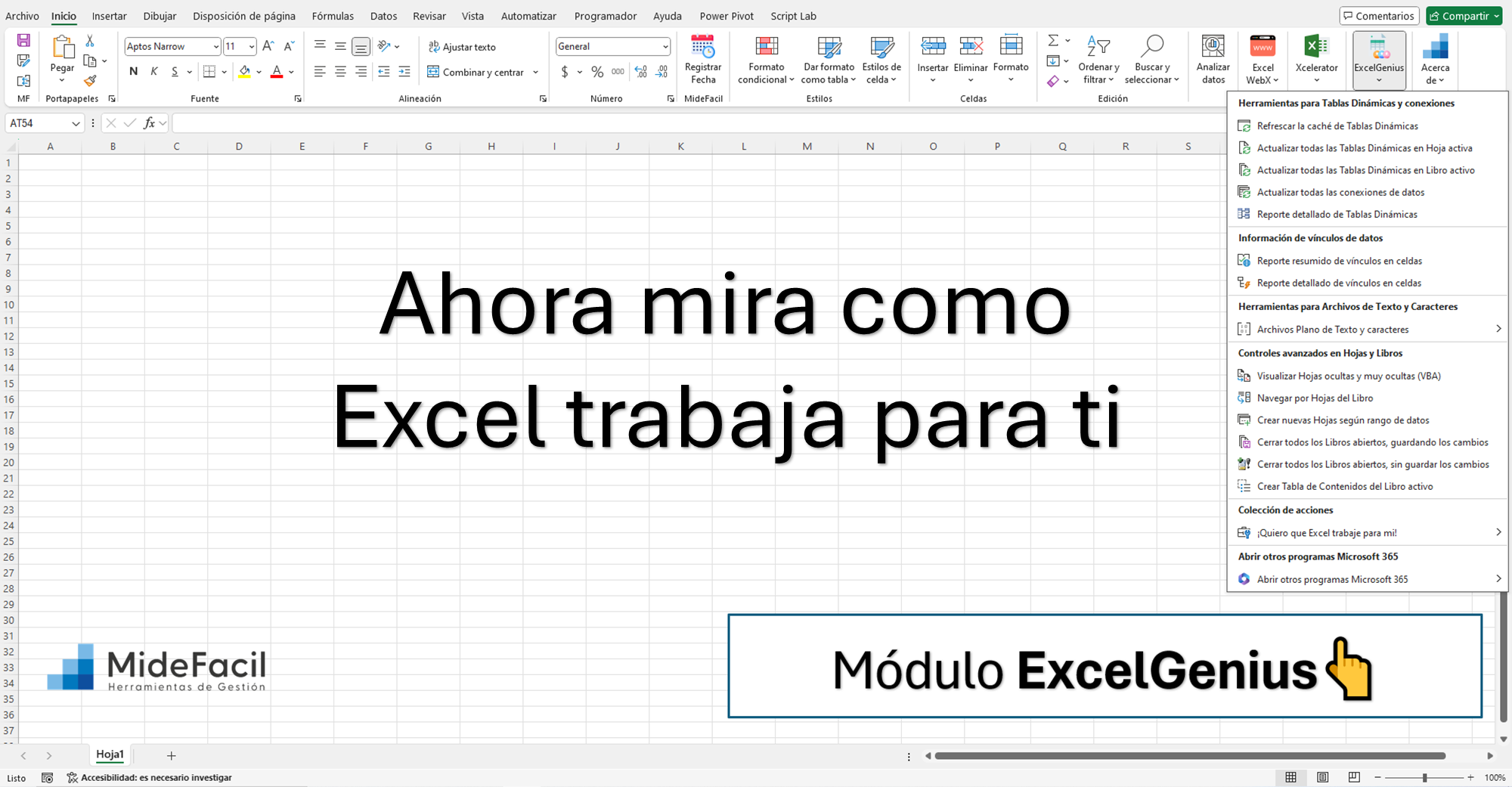Launch Analizar datos tool
This screenshot has width=1512, height=787.
(x=1213, y=60)
